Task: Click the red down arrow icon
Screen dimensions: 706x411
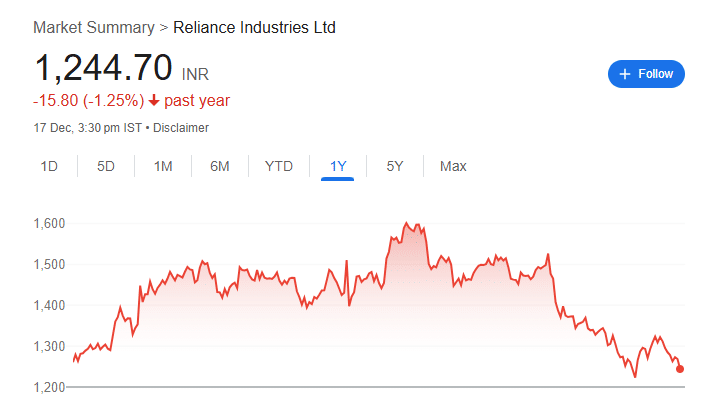Action: pos(154,100)
